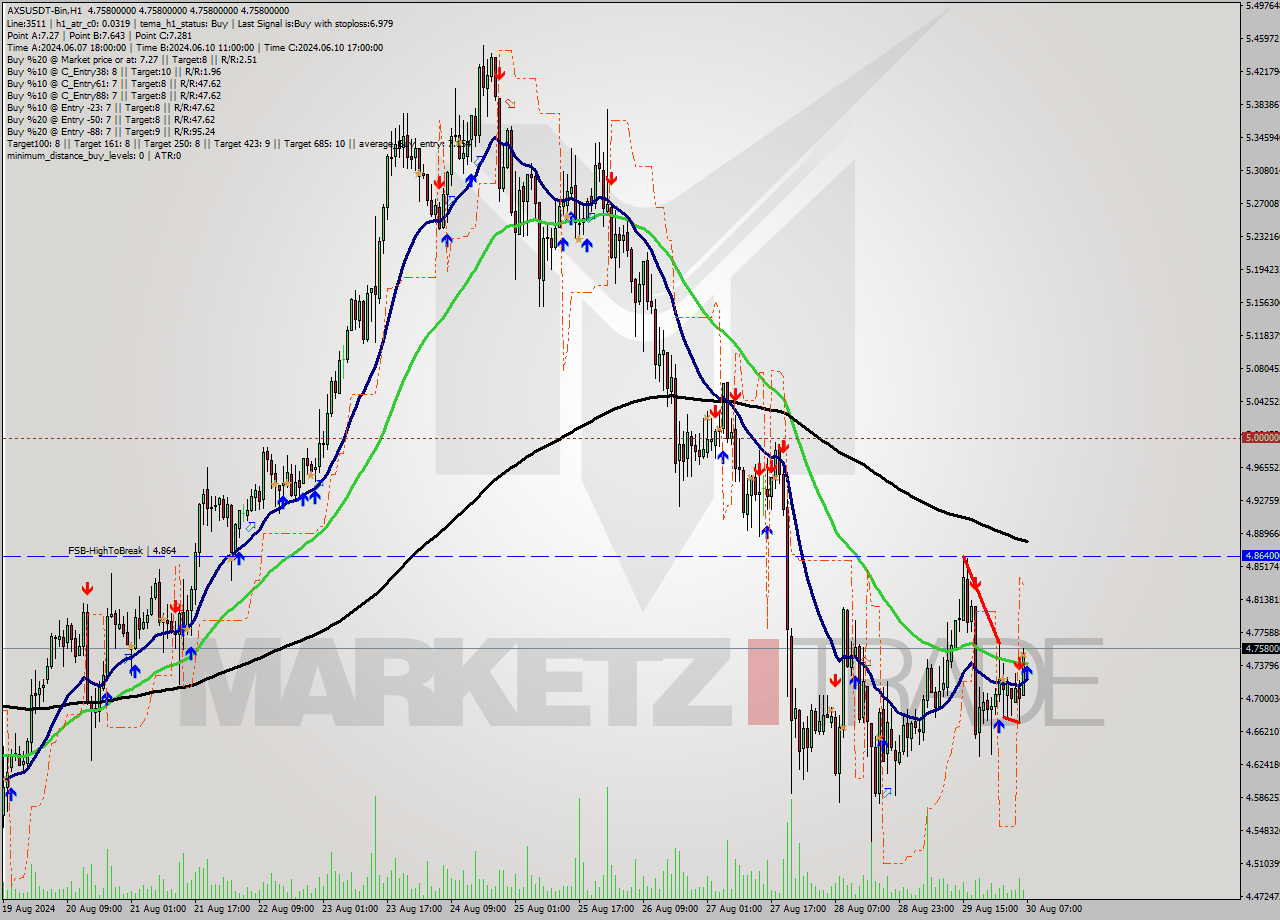This screenshot has width=1280, height=920.
Task: Click the '29 Aug 15:00' time axis label
Action: [990, 909]
